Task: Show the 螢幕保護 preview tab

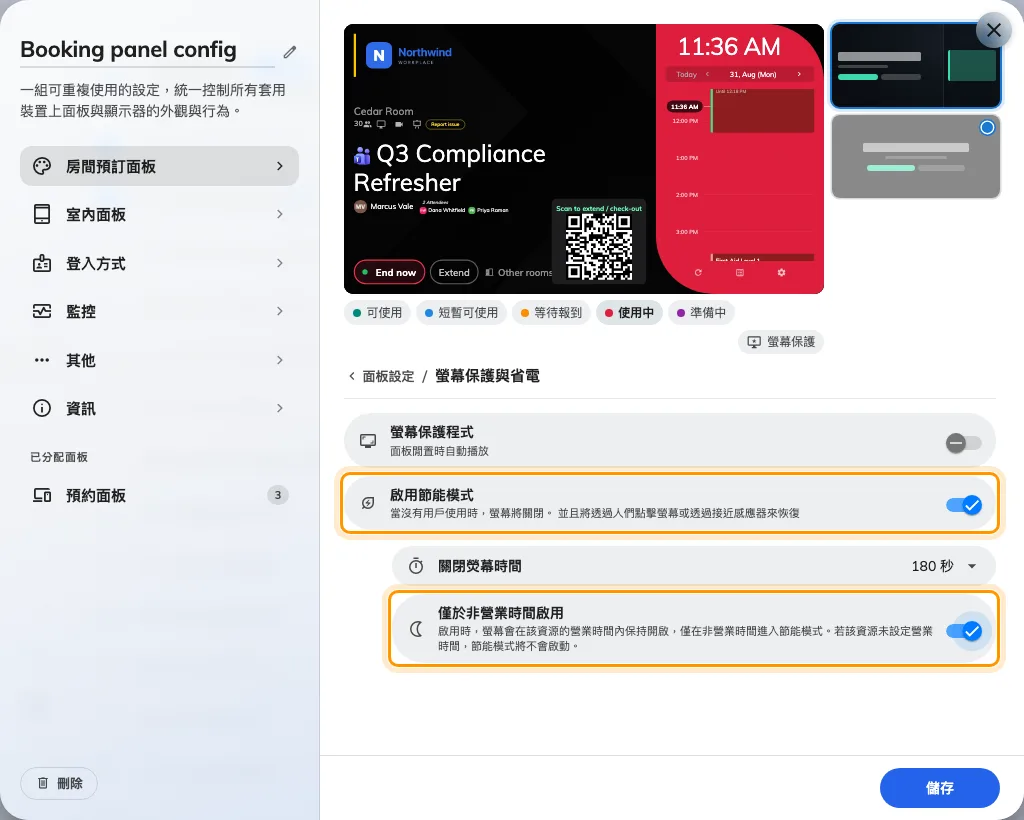Action: point(781,341)
